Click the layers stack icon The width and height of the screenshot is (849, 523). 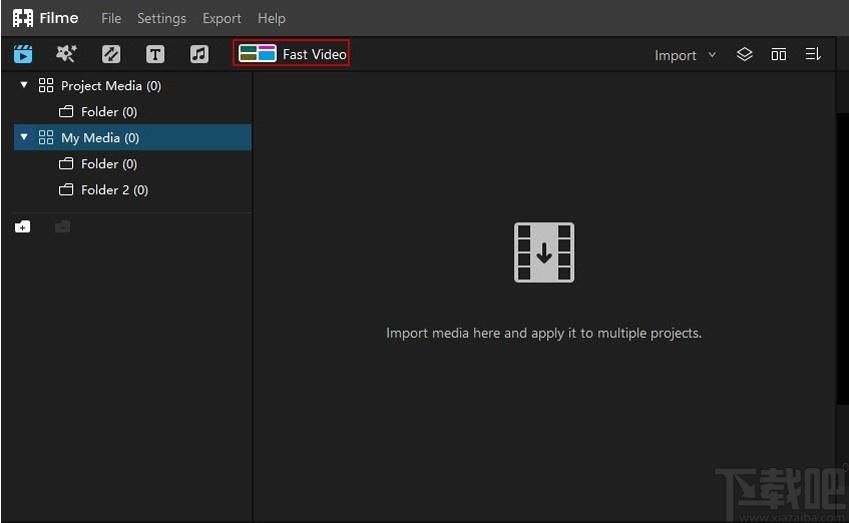click(744, 54)
